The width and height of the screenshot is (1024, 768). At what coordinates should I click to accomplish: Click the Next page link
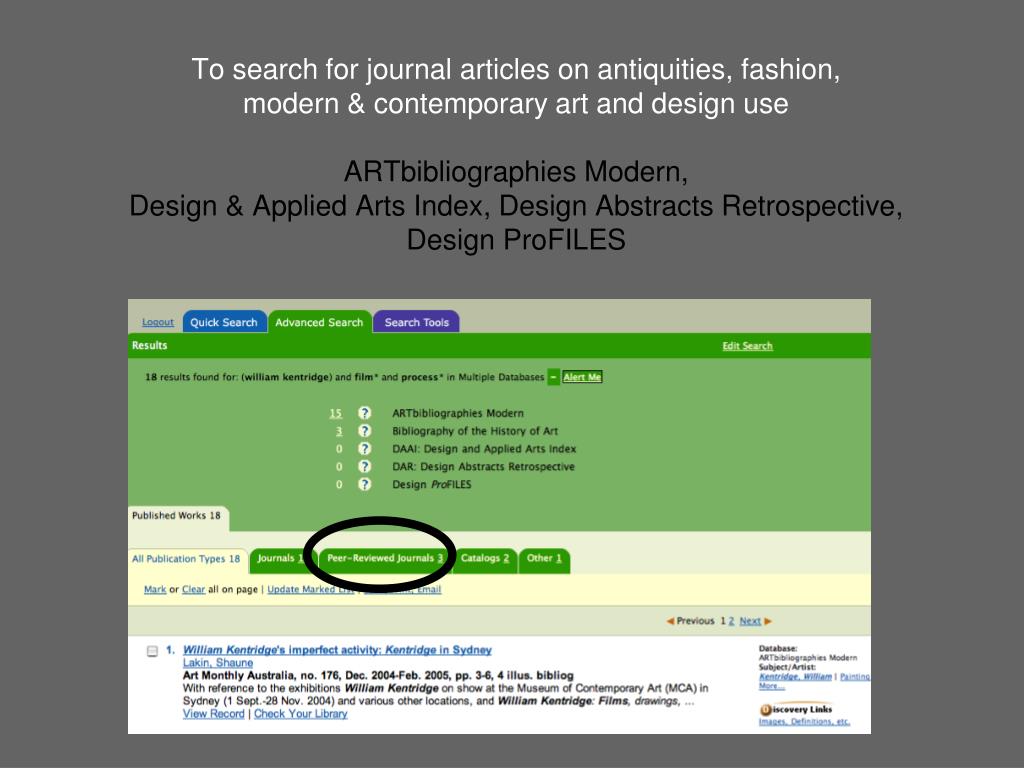pos(750,621)
